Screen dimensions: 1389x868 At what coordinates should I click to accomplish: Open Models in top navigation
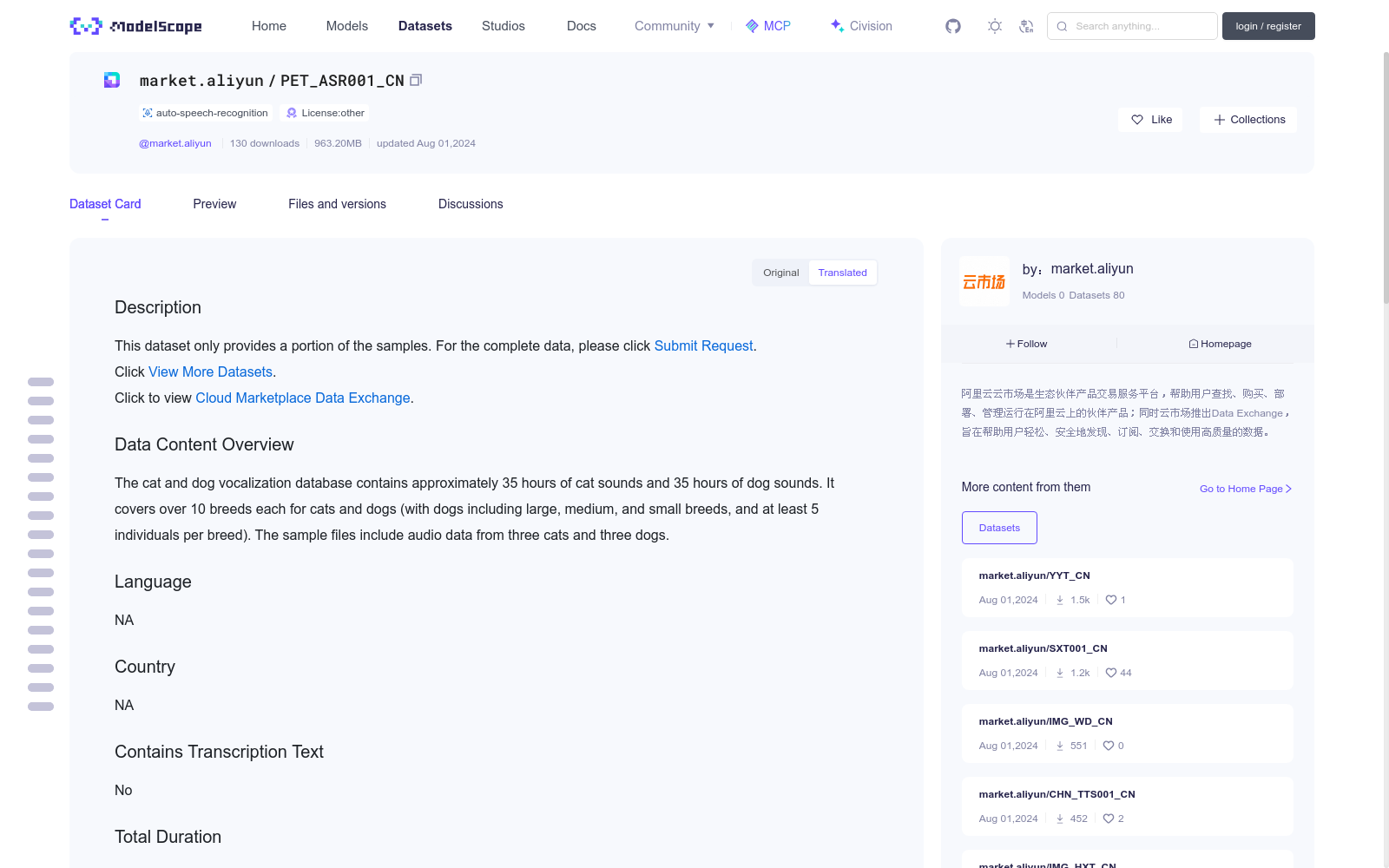pyautogui.click(x=347, y=26)
